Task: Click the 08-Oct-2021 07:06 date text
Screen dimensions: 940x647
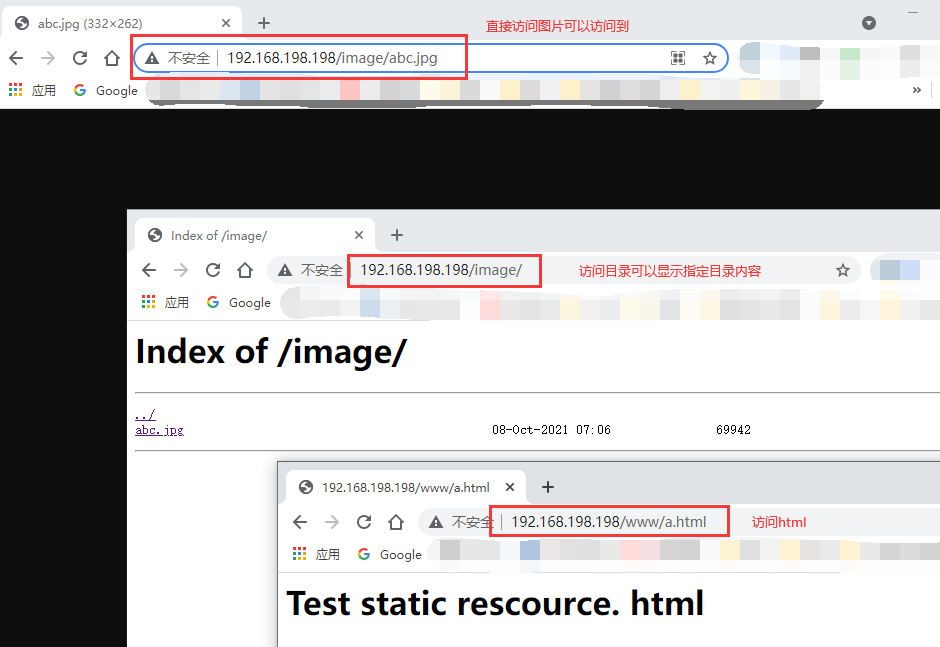Action: (551, 430)
